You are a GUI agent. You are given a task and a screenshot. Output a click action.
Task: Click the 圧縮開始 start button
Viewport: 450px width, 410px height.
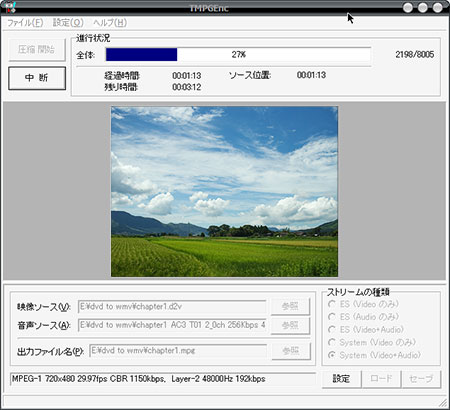pyautogui.click(x=37, y=50)
